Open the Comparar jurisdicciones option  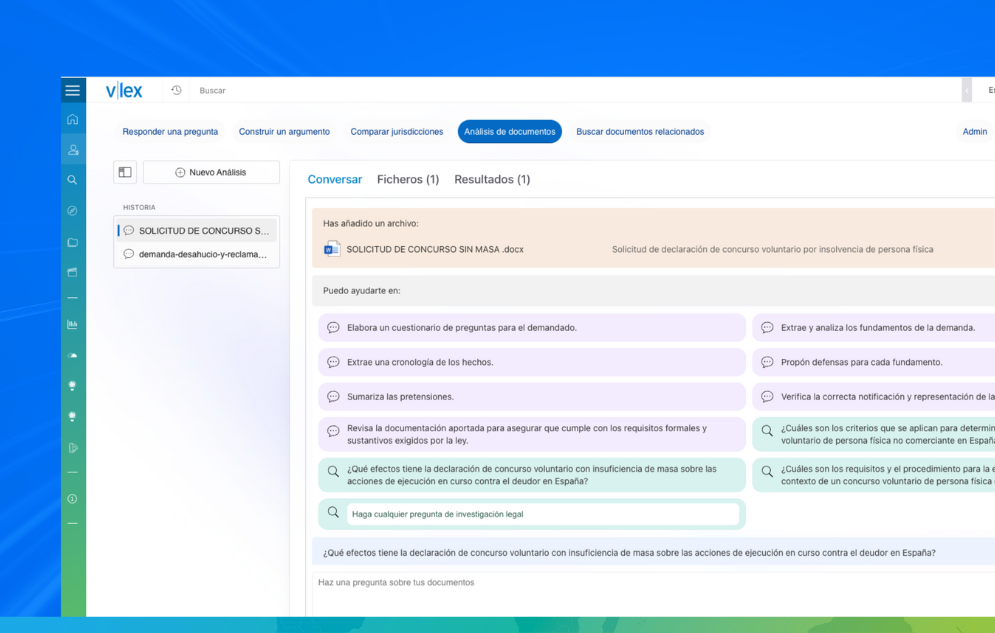(396, 131)
